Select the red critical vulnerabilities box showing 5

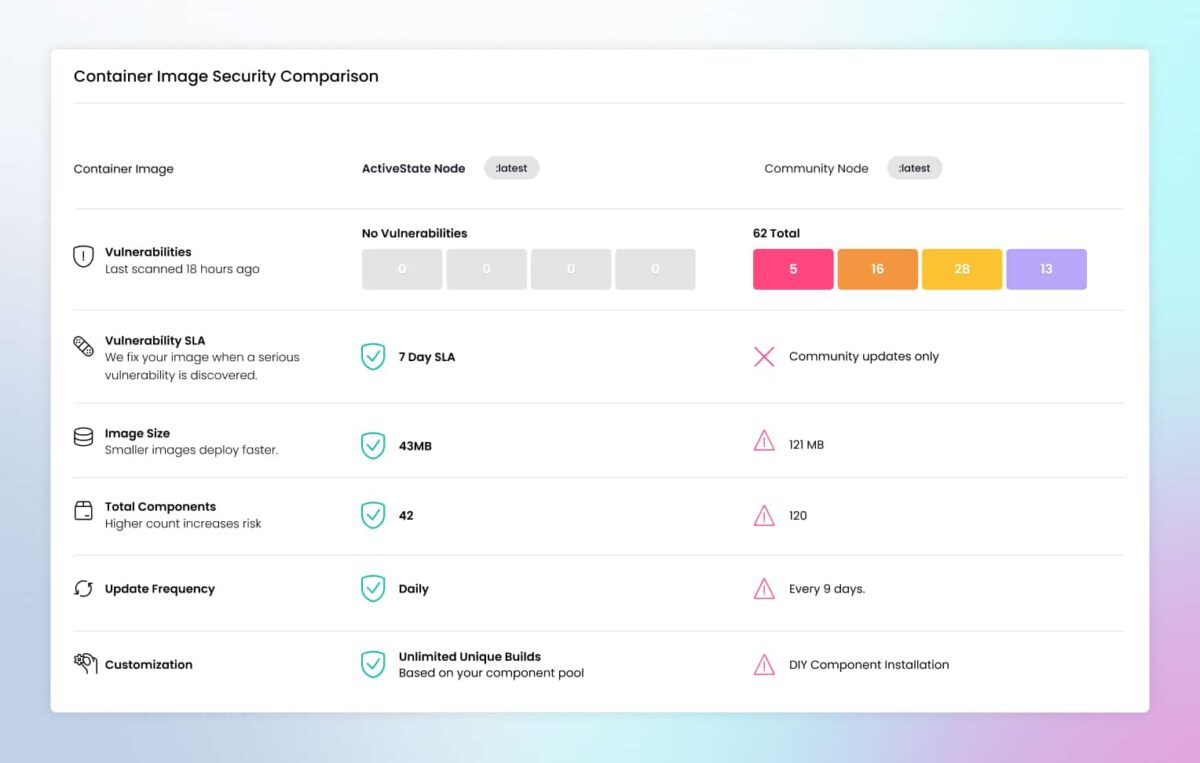coord(793,269)
